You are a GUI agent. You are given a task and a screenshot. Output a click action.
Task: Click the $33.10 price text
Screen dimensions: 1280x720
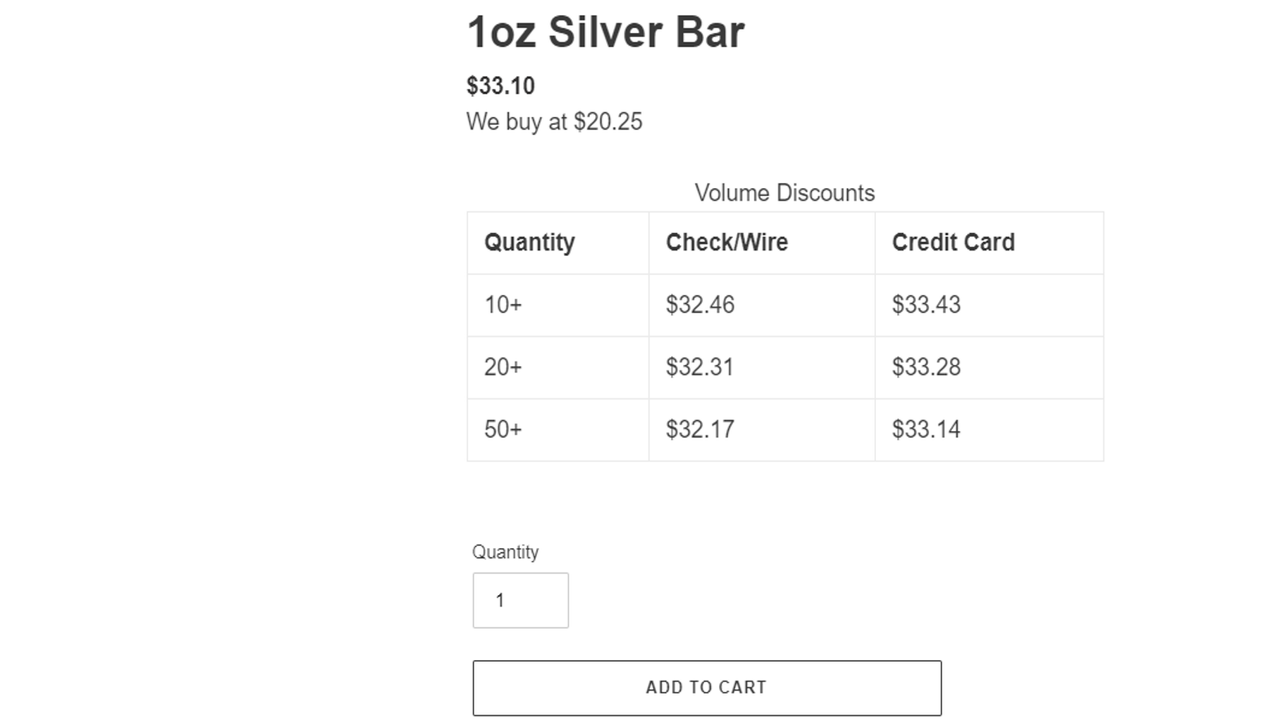[x=500, y=86]
